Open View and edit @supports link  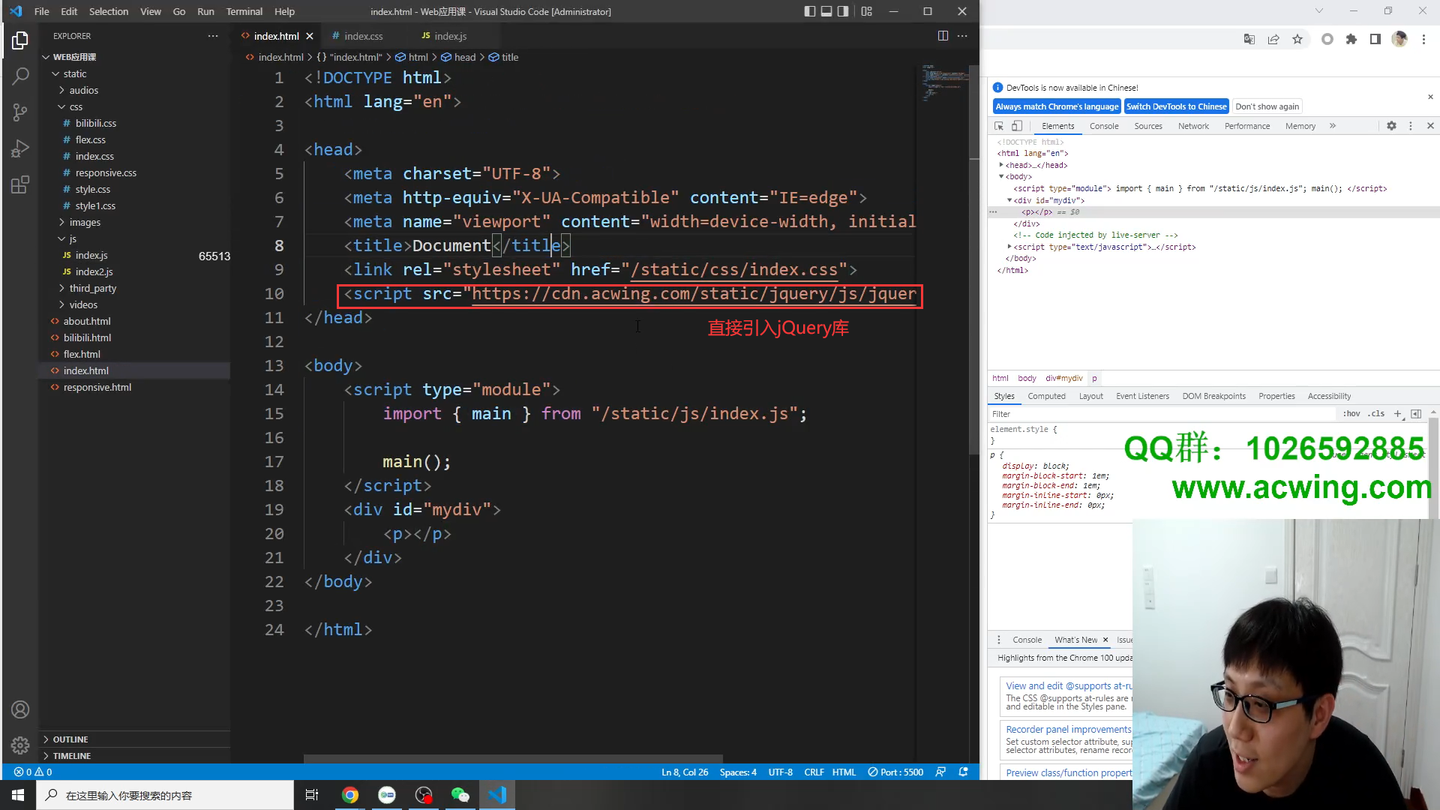coord(1069,686)
